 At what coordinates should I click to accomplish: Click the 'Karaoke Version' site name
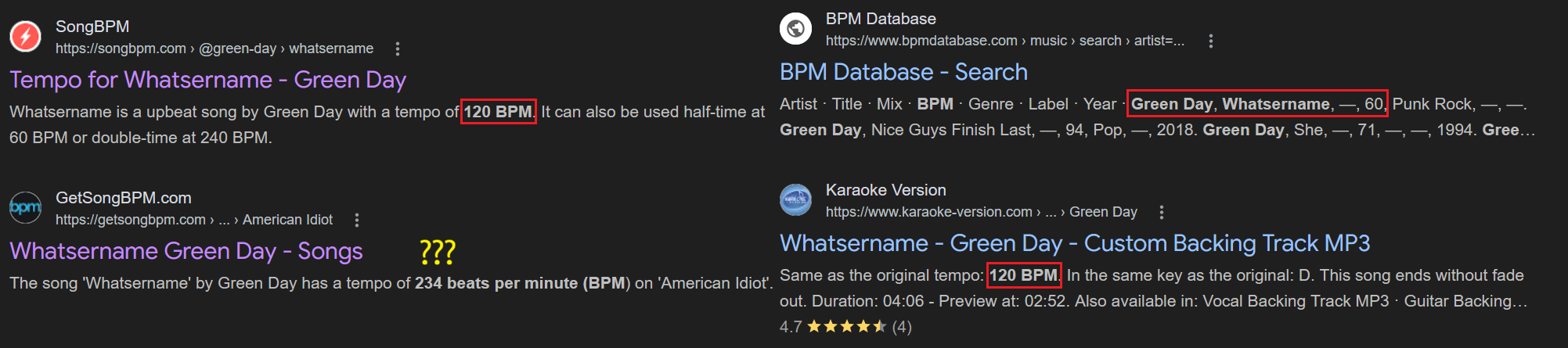coord(886,190)
